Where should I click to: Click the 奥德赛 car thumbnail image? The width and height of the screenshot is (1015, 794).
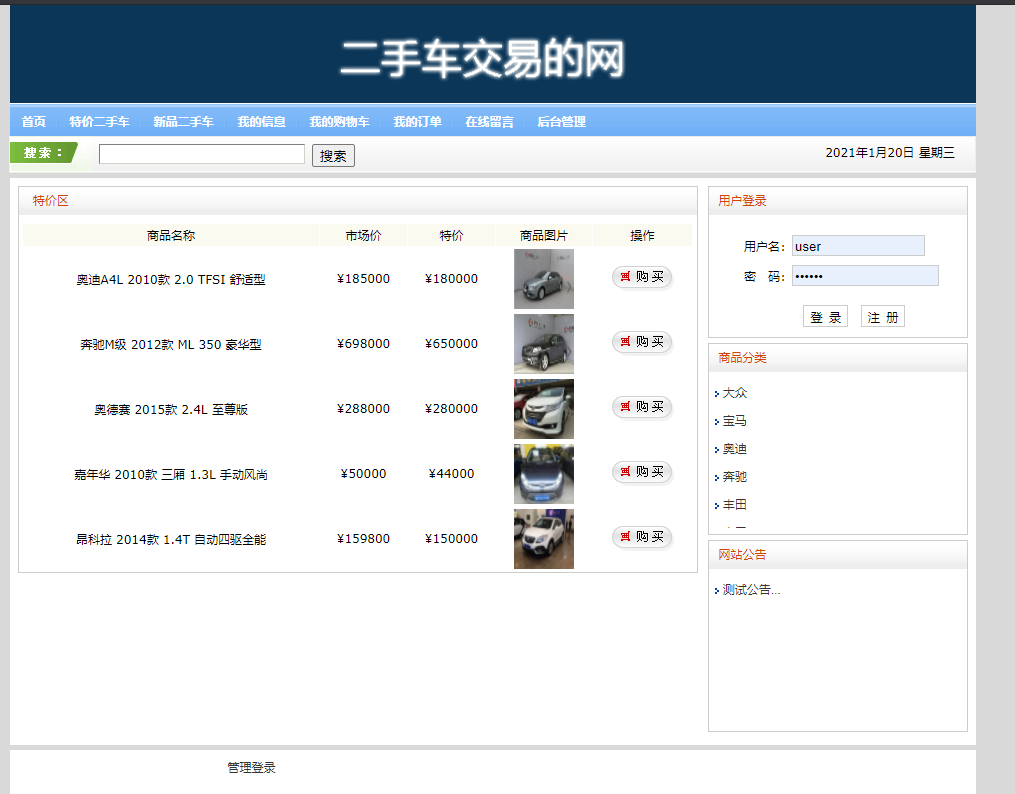(x=543, y=408)
